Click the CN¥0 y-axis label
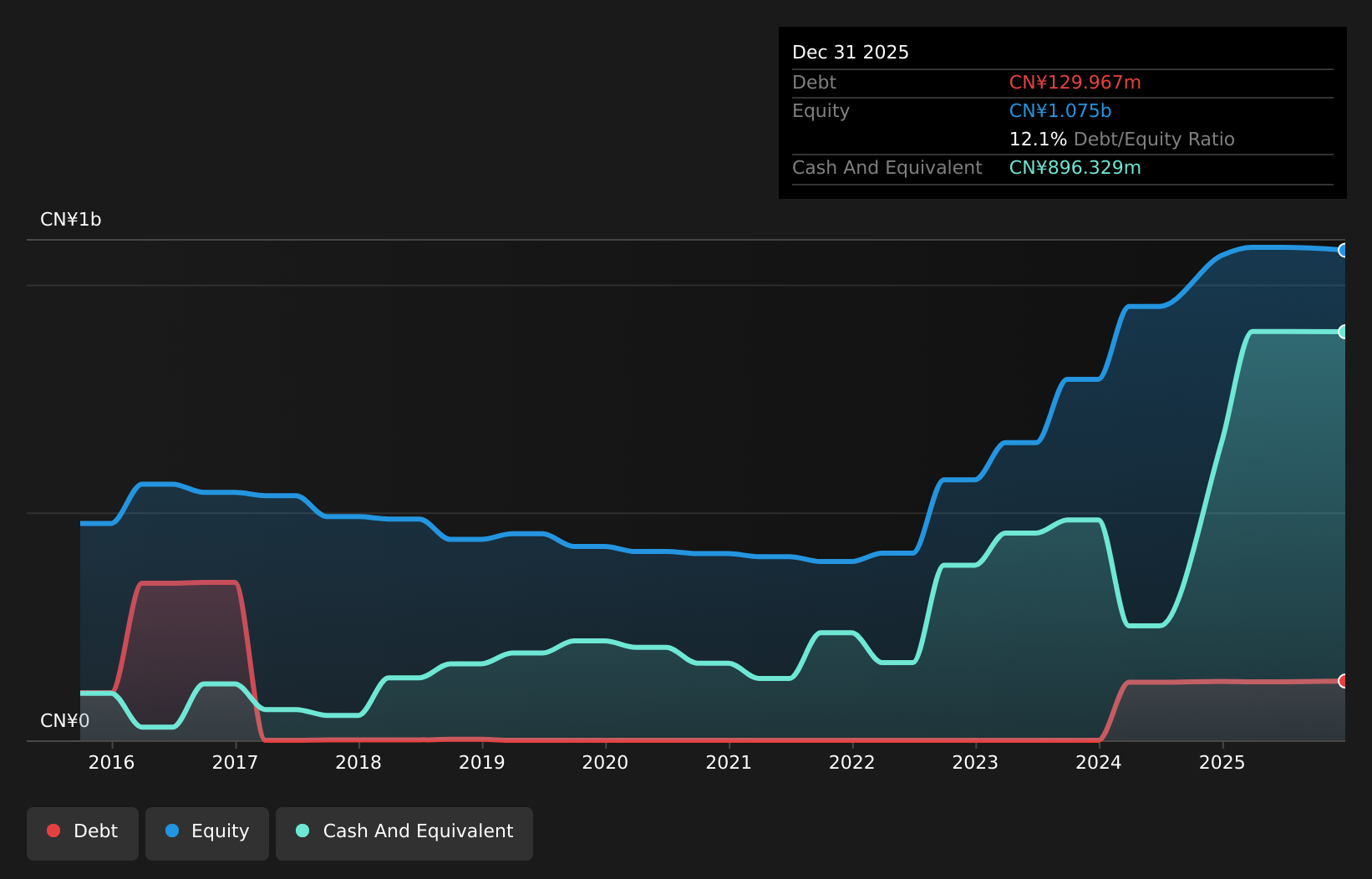This screenshot has width=1372, height=879. pos(65,720)
